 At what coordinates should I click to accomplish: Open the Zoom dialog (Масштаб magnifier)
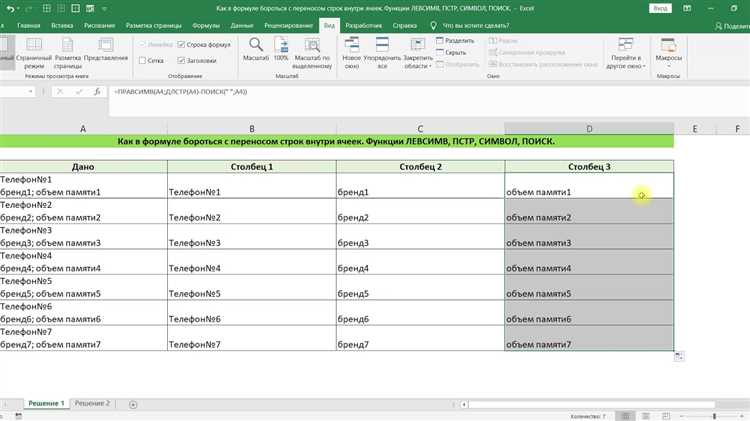click(x=256, y=50)
